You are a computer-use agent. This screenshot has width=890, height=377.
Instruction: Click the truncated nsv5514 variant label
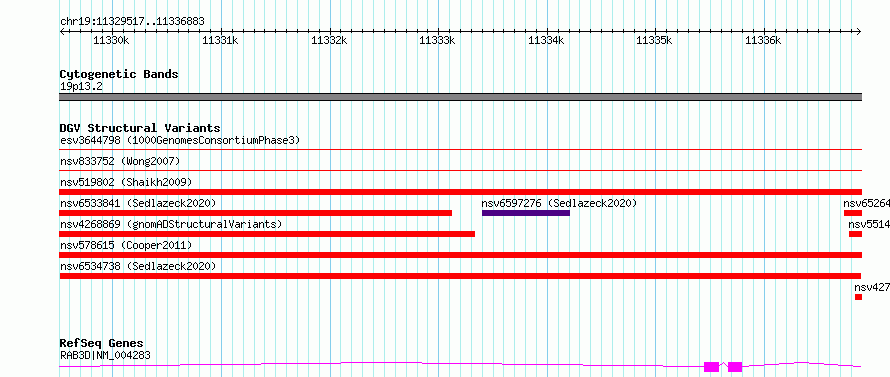coord(868,224)
